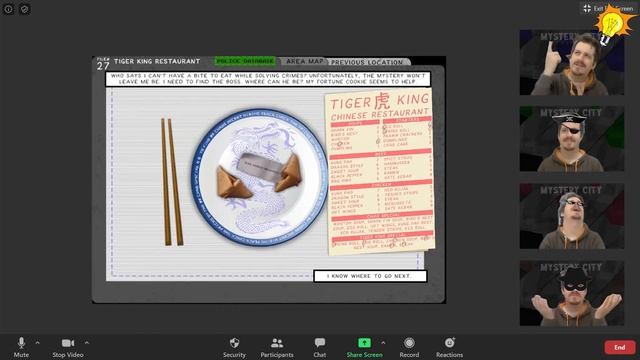Click 'I know where to go next' button

click(370, 276)
